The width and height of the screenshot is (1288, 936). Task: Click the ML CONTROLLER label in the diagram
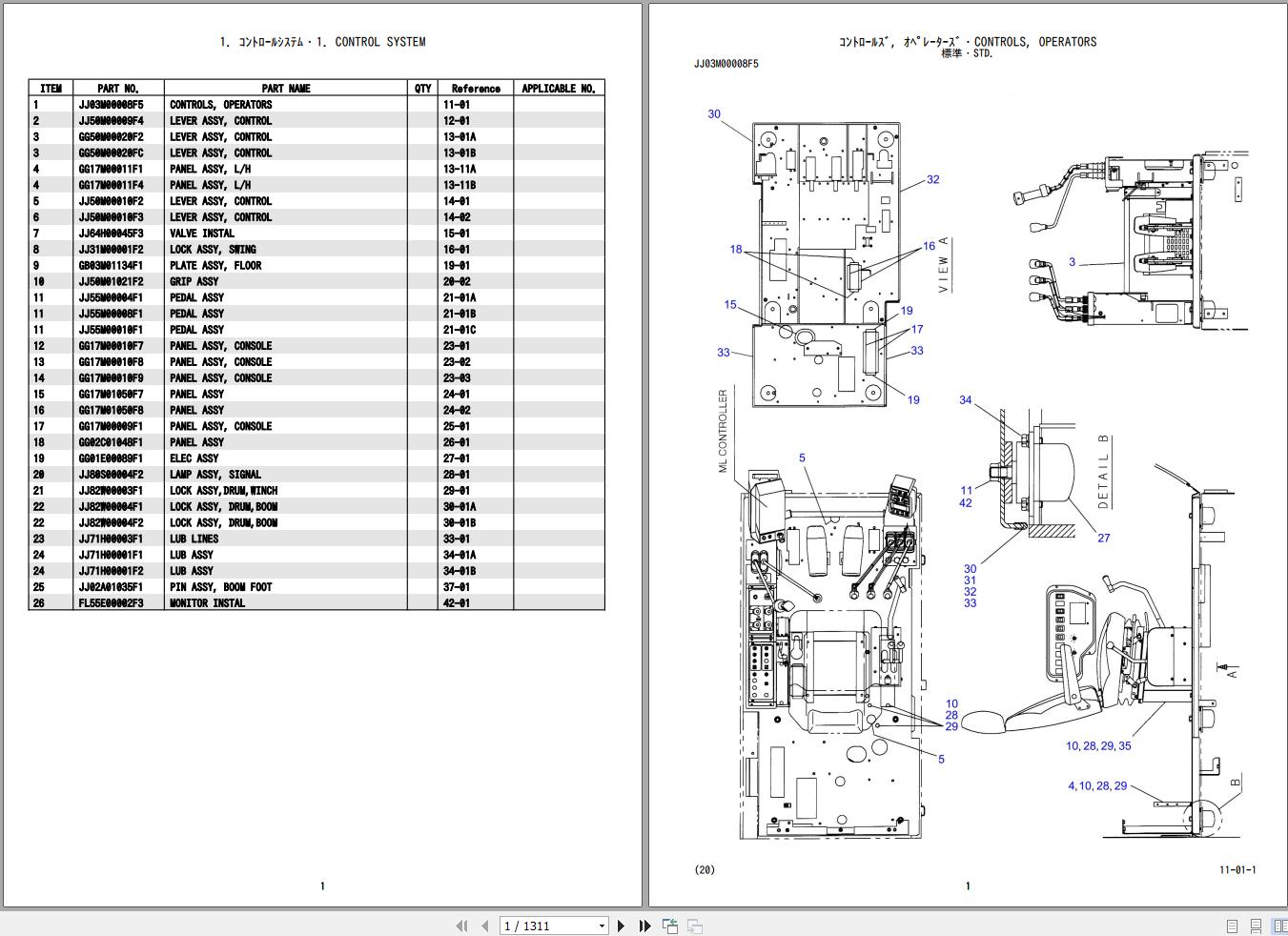pyautogui.click(x=723, y=431)
